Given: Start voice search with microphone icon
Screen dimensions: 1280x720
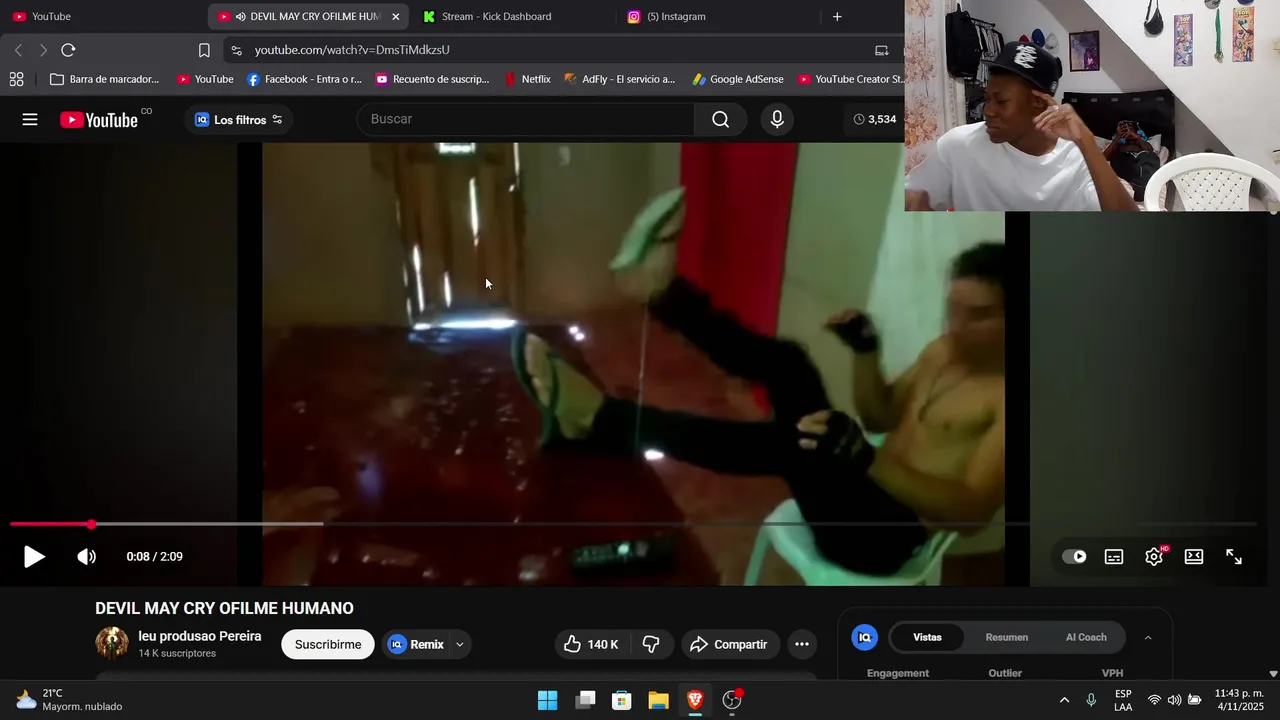Looking at the screenshot, I should (777, 119).
